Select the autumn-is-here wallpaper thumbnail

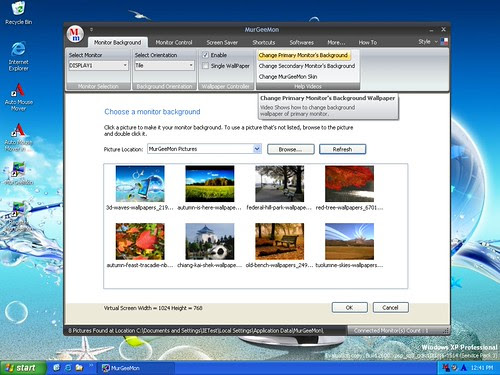coord(210,184)
